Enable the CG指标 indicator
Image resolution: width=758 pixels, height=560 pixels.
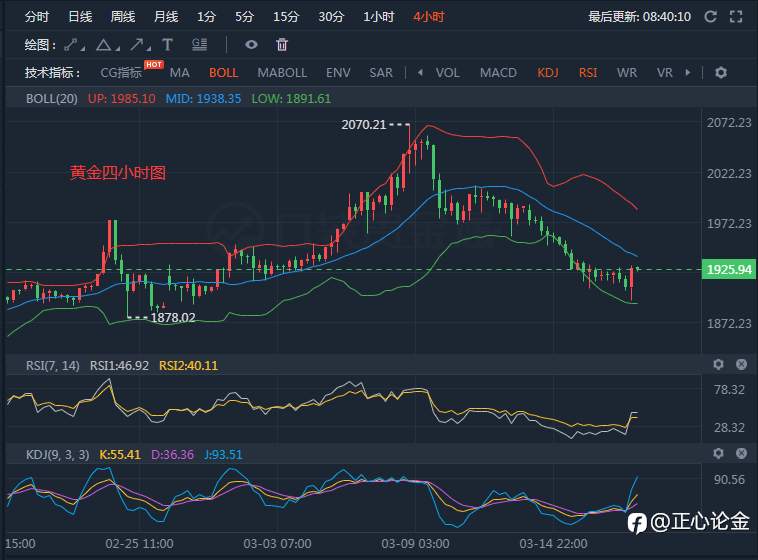point(121,73)
